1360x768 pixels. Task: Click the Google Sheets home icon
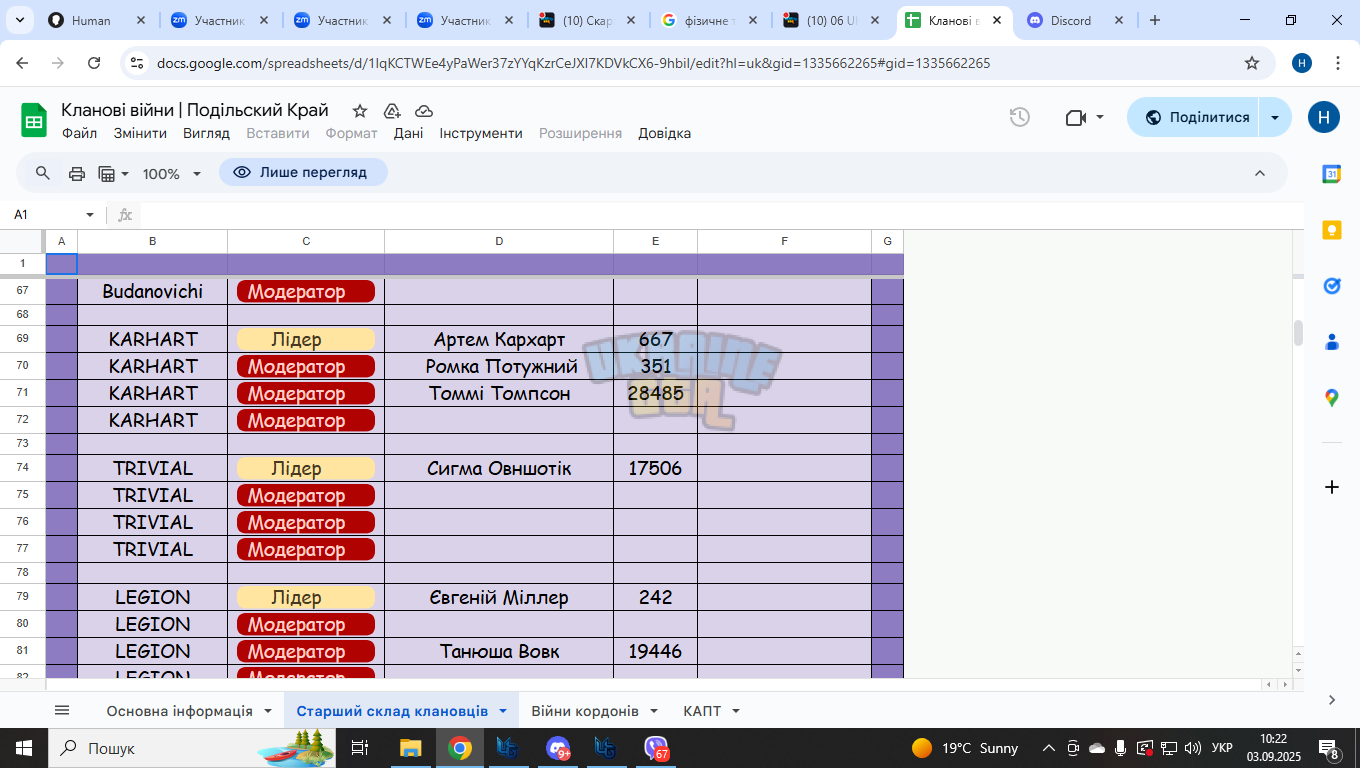click(34, 121)
